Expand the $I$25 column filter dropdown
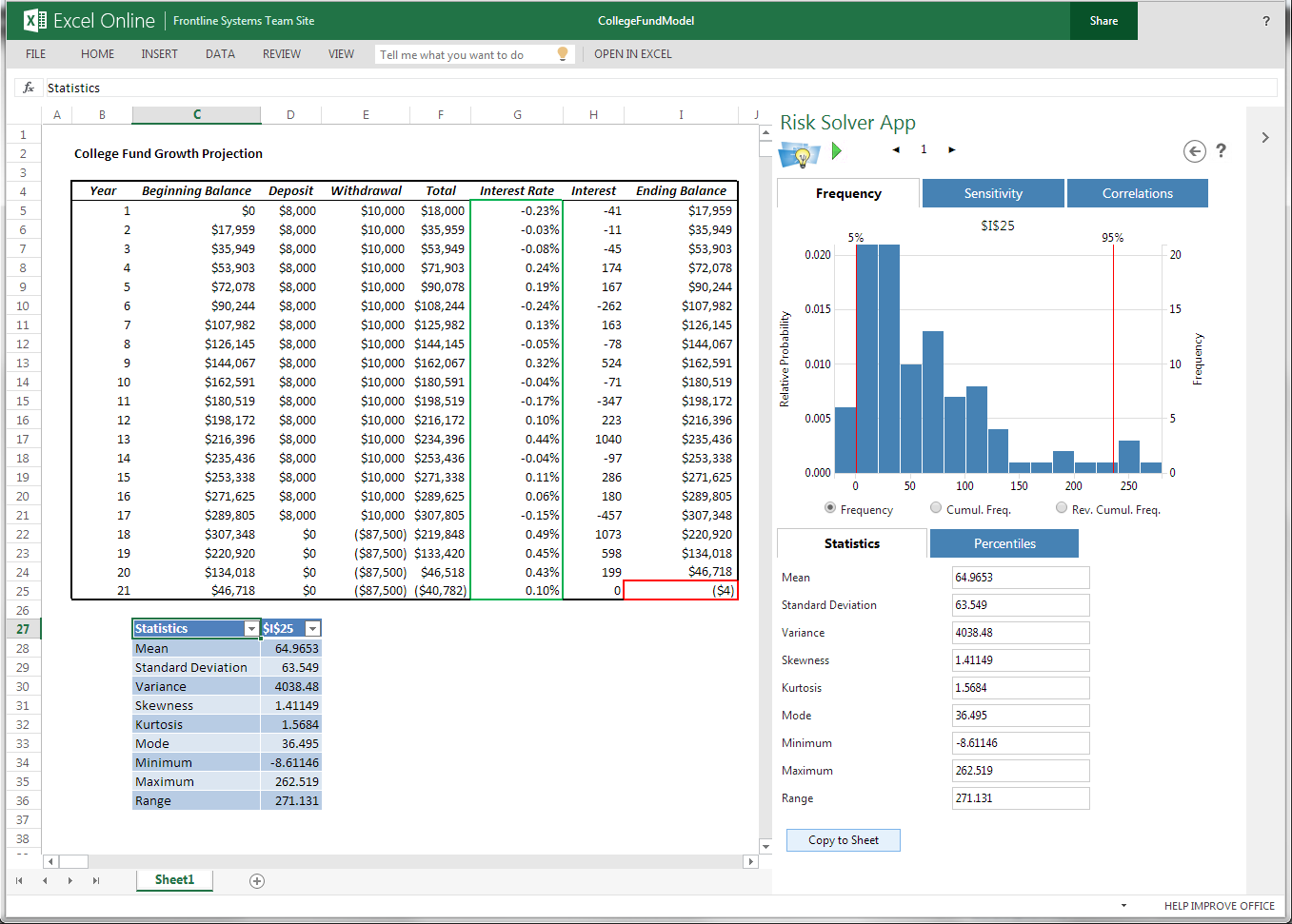Screen dimensions: 1292x924 tap(312, 629)
